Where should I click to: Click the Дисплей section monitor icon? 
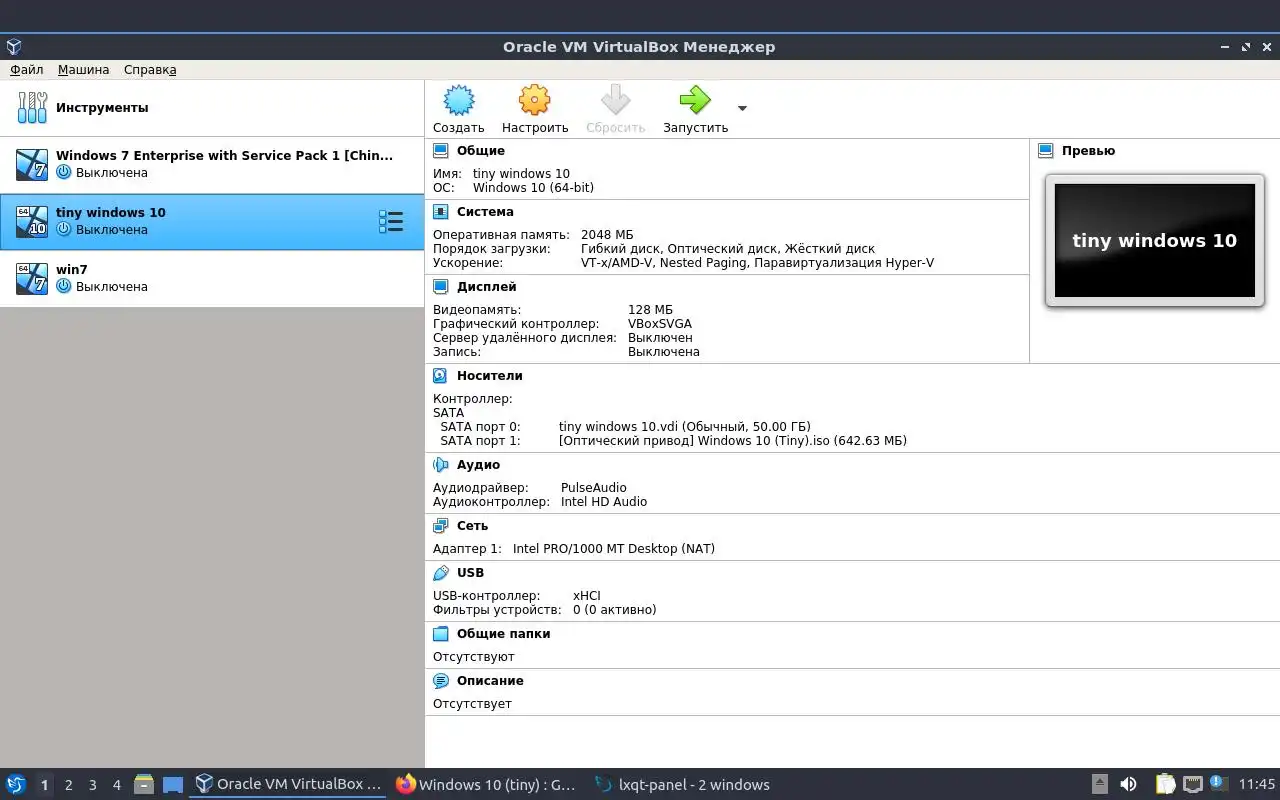[441, 287]
